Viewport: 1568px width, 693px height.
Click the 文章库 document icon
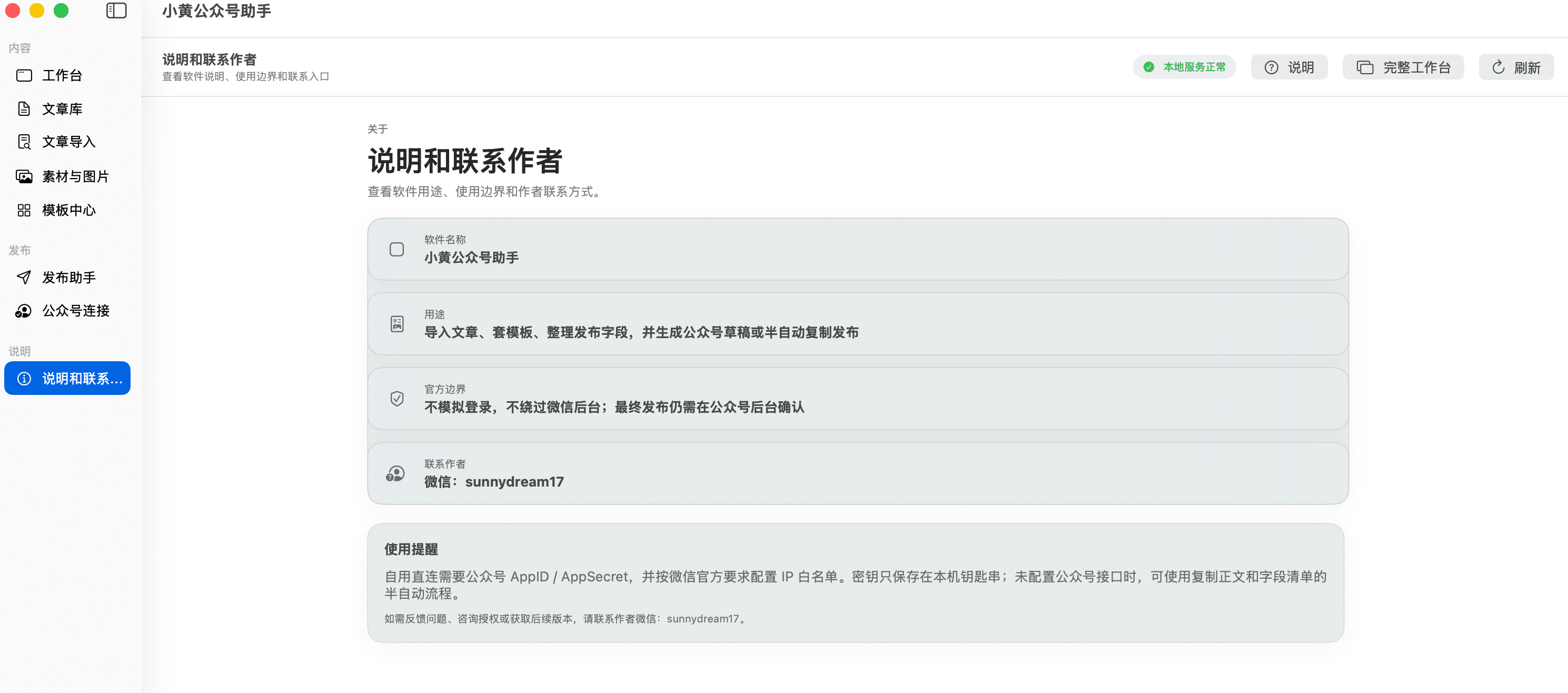24,109
